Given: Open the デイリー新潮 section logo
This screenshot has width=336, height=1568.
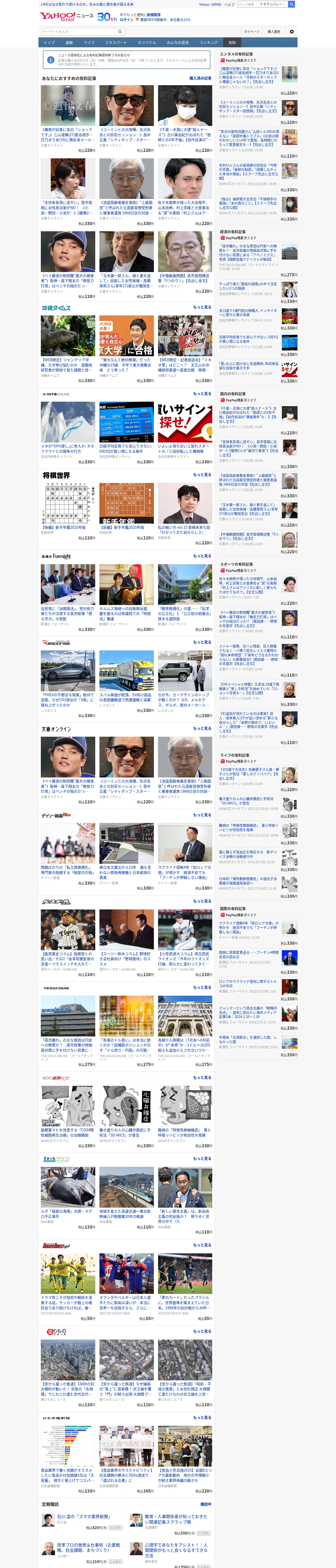Looking at the screenshot, I should (x=56, y=816).
